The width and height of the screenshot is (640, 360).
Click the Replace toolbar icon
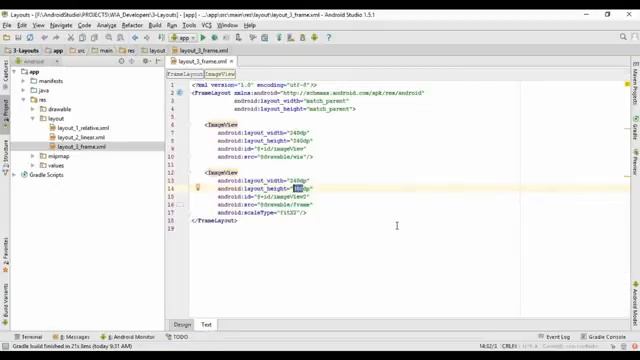pos(120,38)
